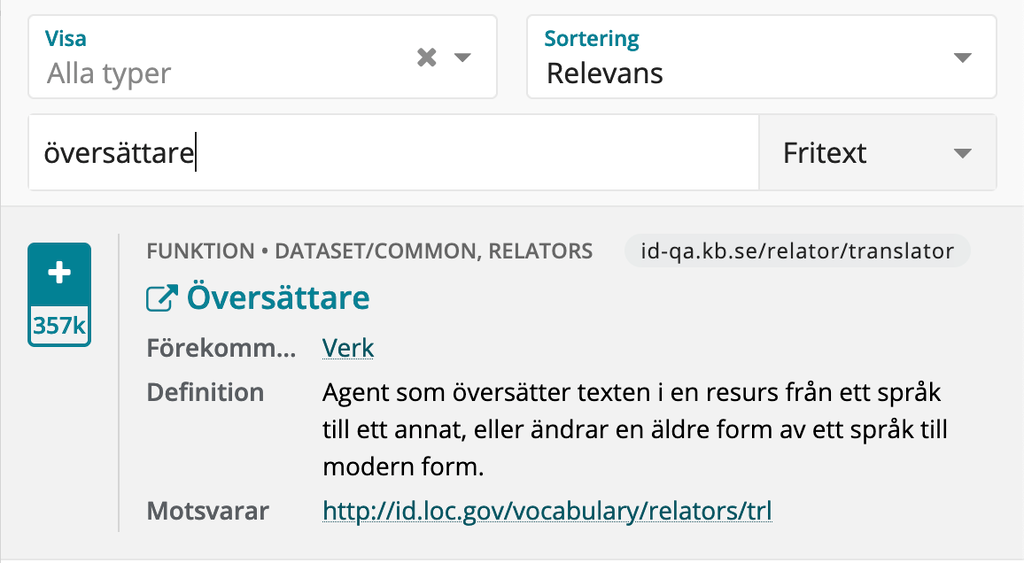Click the Sortering label
Image resolution: width=1024 pixels, height=563 pixels.
coord(592,39)
